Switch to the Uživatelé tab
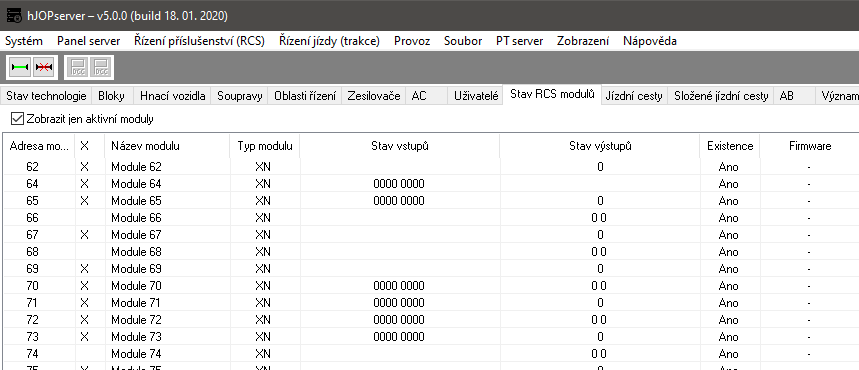 (x=476, y=96)
